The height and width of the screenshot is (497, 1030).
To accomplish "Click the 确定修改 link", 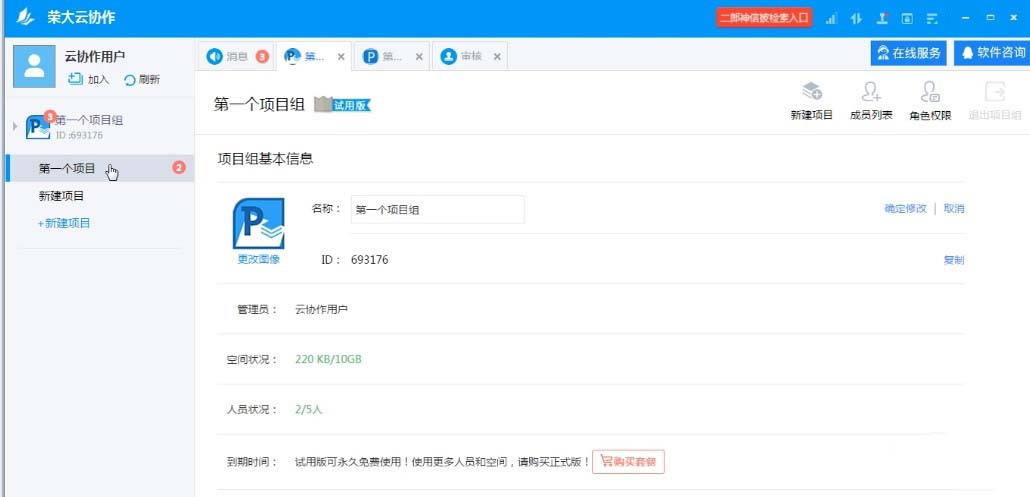I will tap(905, 209).
